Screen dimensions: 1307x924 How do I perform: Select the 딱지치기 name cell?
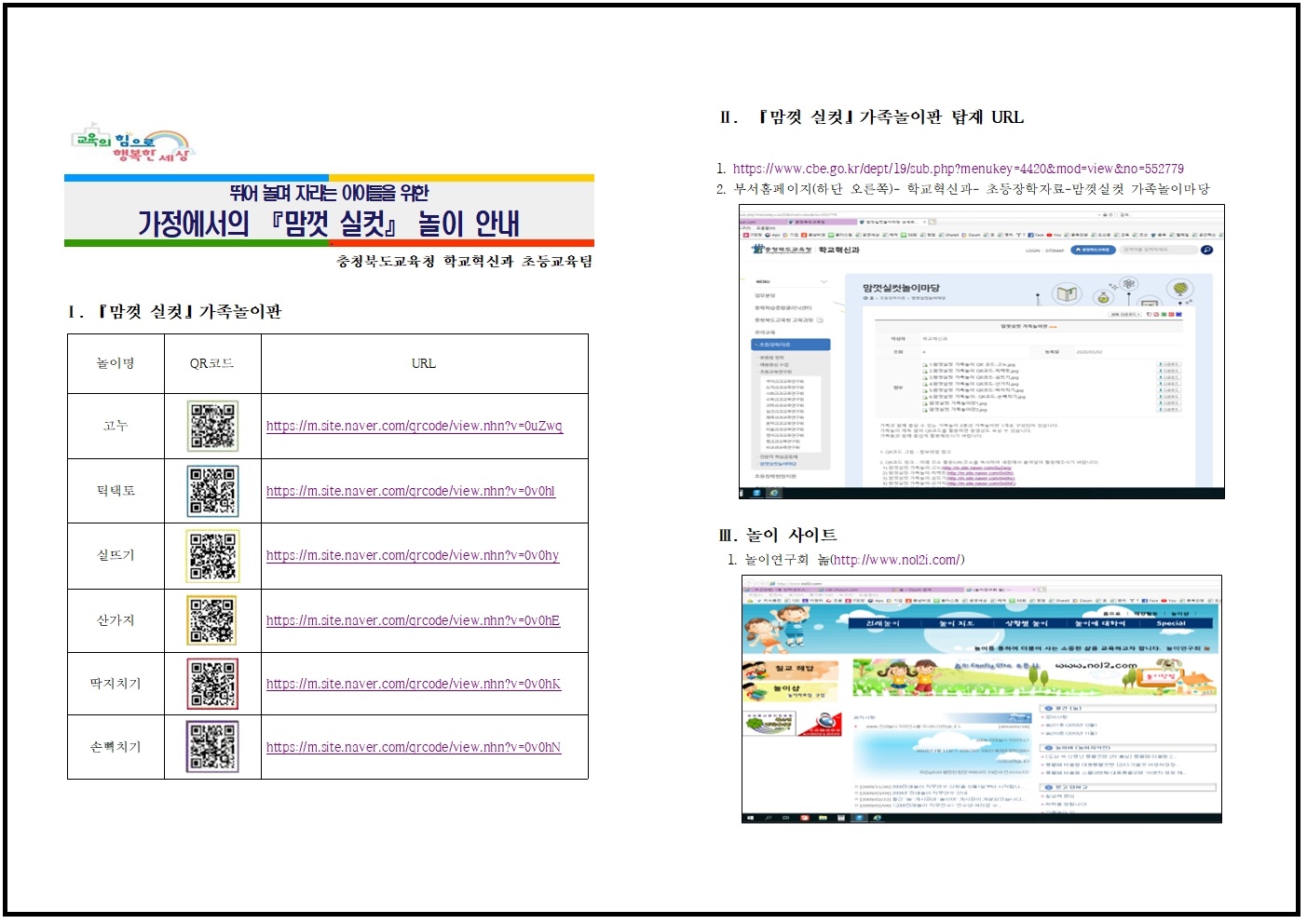coord(116,684)
